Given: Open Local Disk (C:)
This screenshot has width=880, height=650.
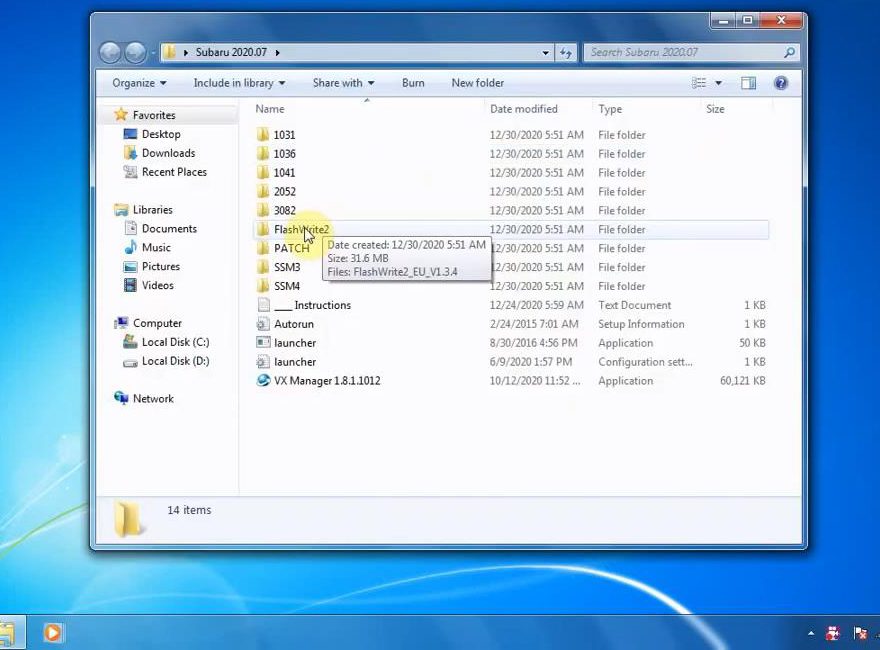Looking at the screenshot, I should point(176,342).
